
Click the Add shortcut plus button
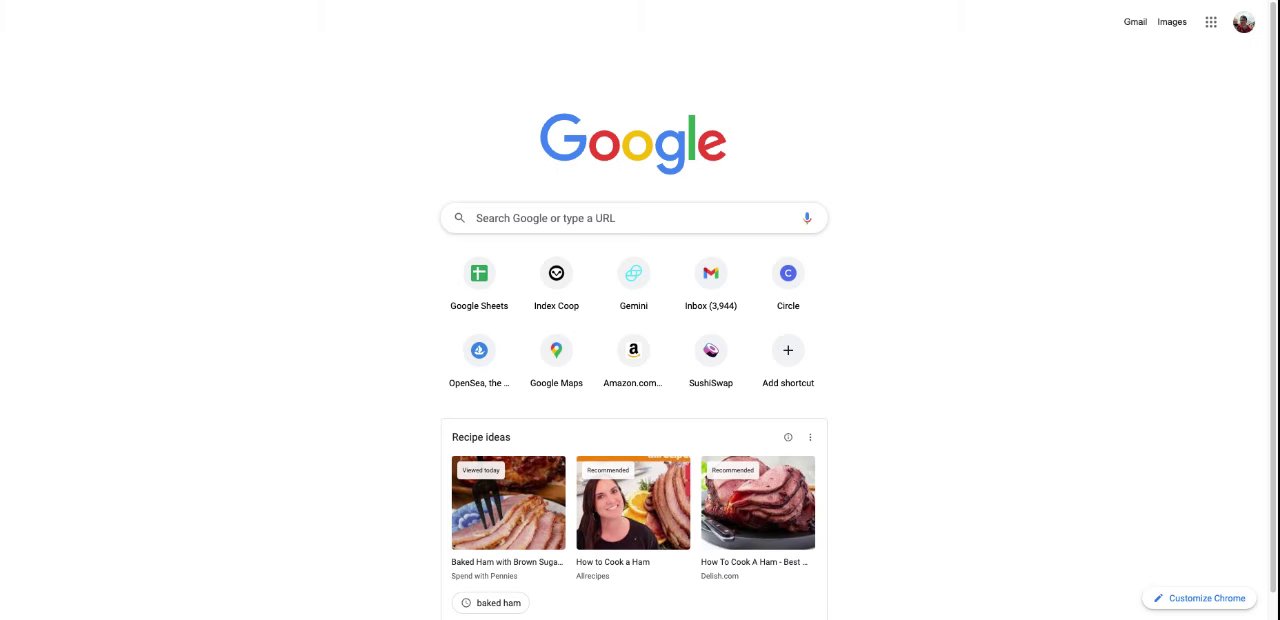click(788, 350)
